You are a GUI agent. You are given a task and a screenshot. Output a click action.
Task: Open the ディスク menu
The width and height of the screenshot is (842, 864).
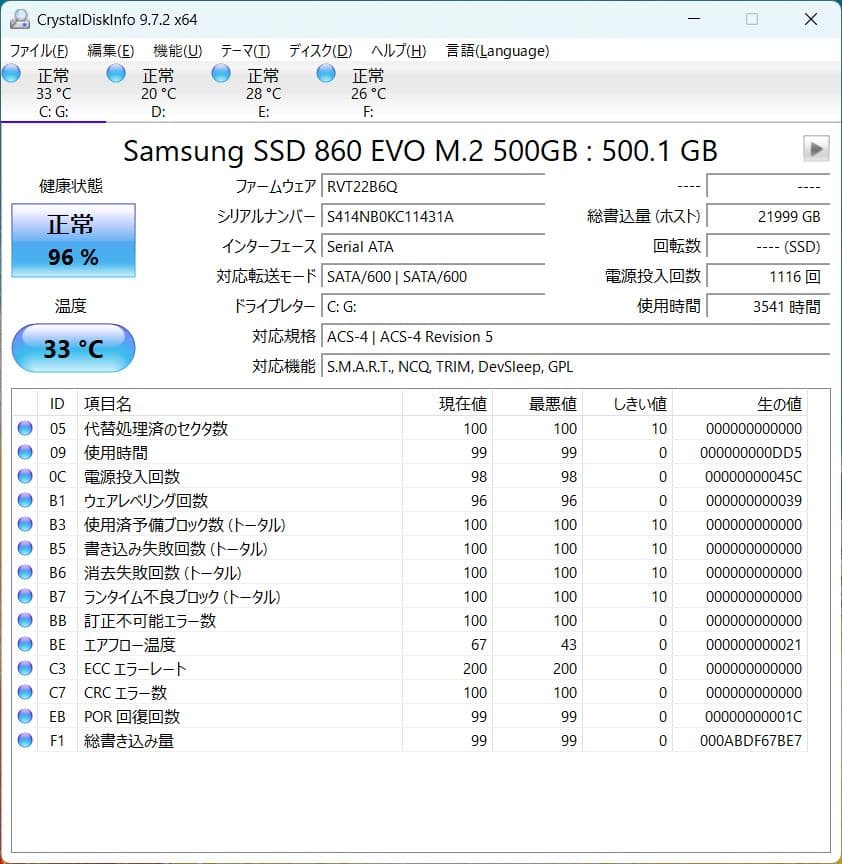point(318,51)
